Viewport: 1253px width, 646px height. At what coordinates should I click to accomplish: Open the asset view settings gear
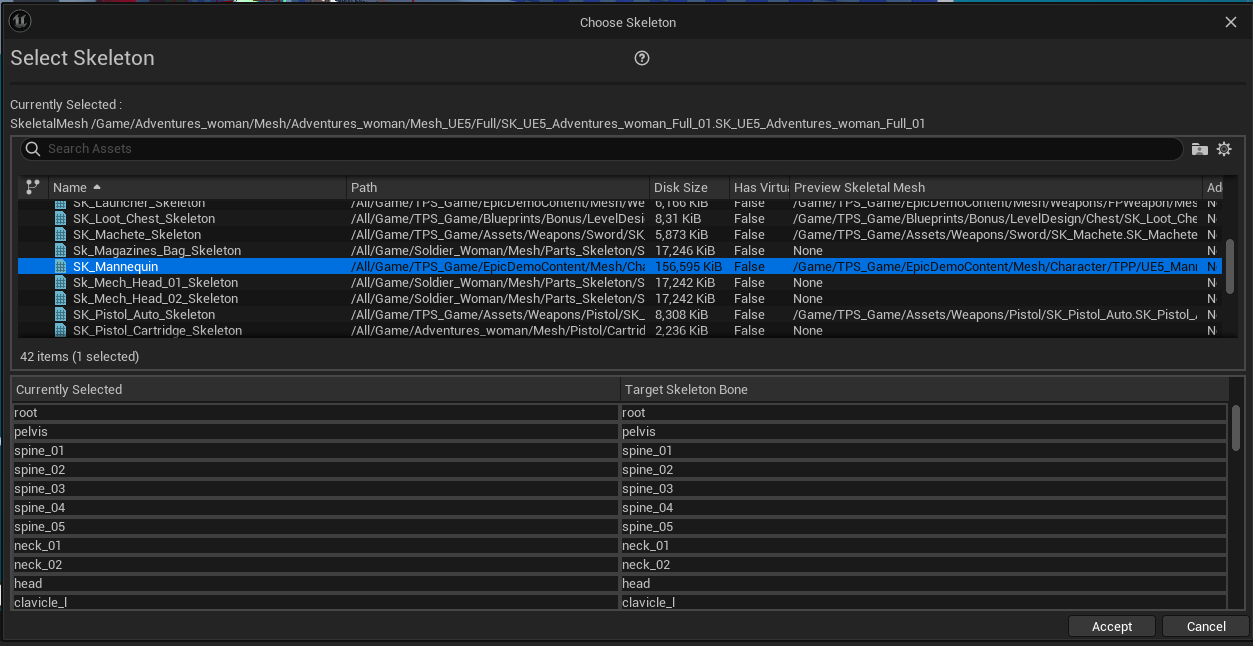coord(1224,149)
